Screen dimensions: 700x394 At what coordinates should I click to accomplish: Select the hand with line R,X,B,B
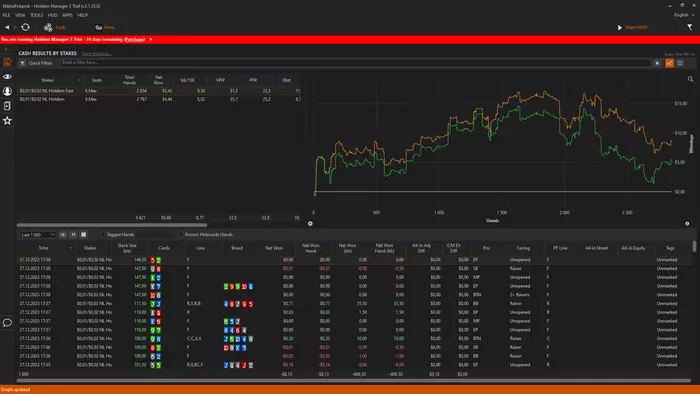coord(355,303)
